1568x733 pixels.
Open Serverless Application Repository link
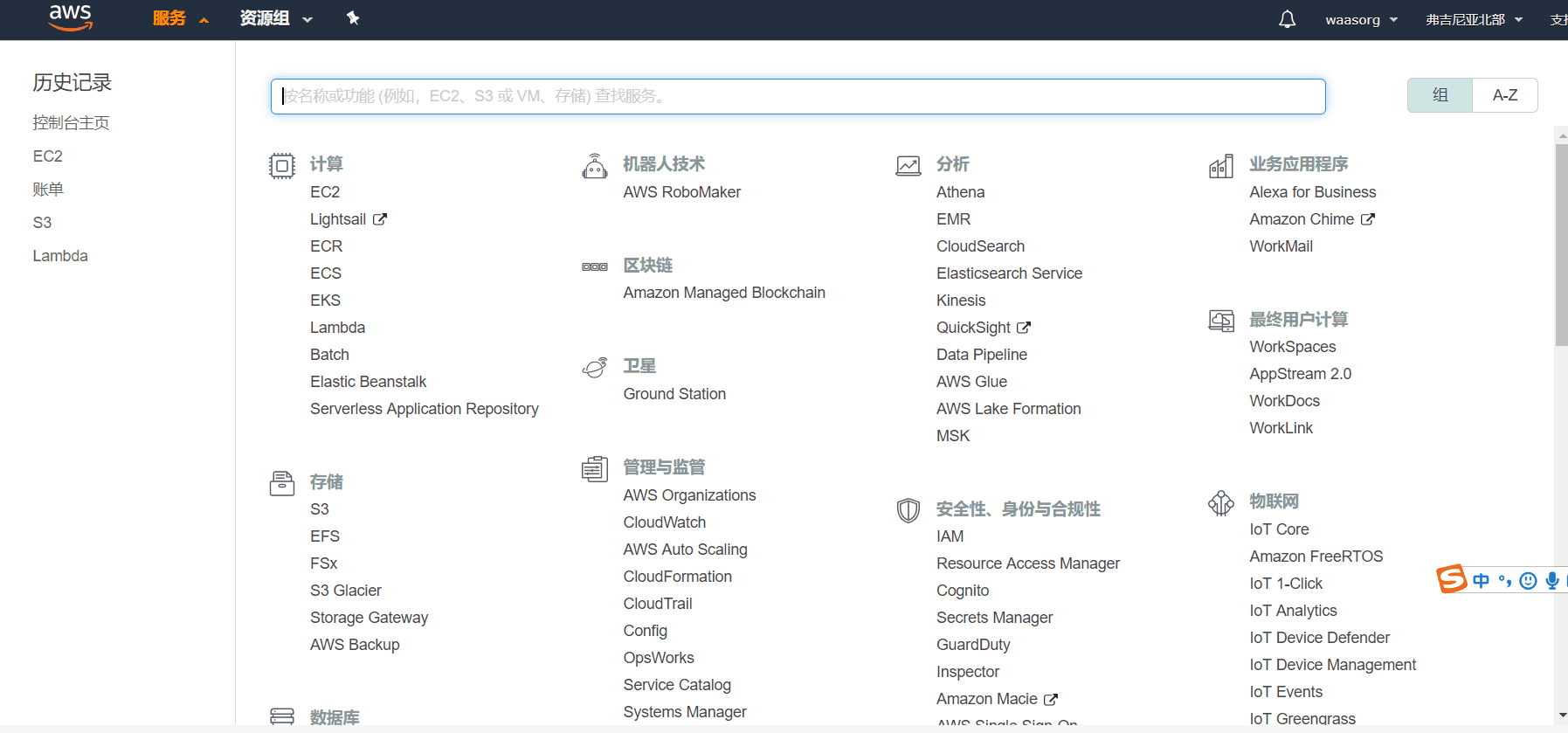pyautogui.click(x=424, y=409)
